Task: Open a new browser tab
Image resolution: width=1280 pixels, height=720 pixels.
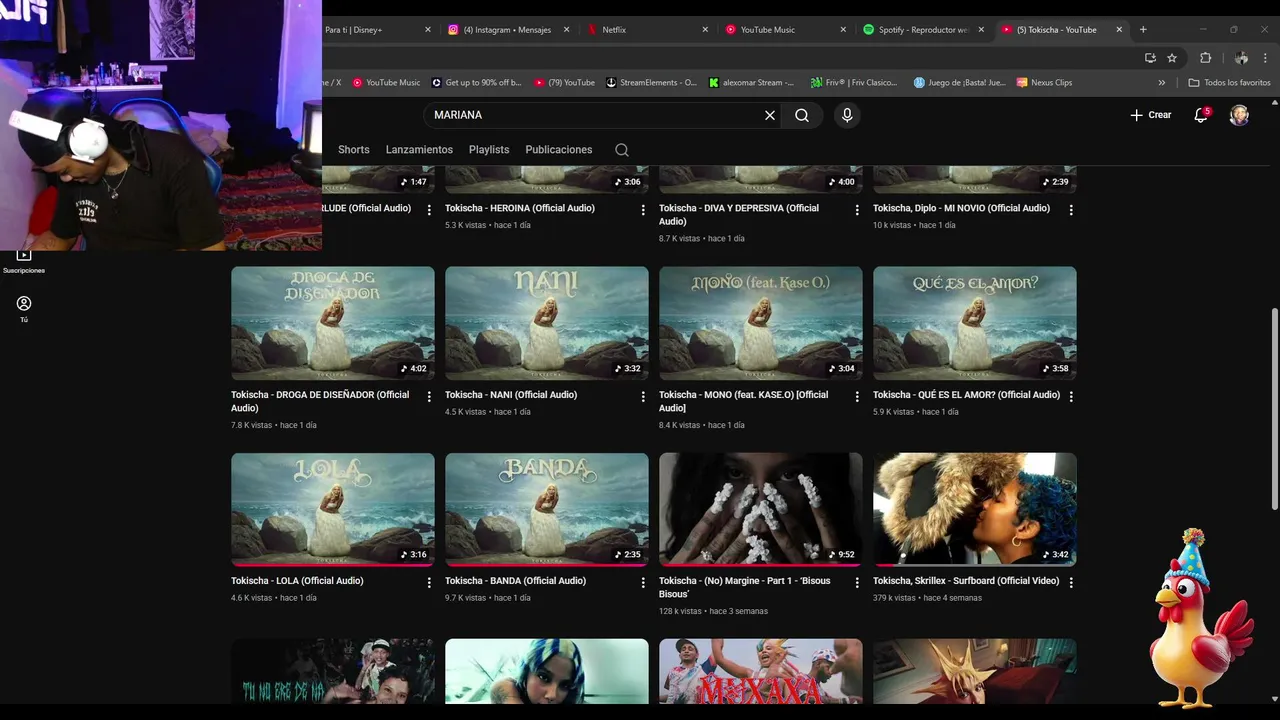Action: point(1143,30)
